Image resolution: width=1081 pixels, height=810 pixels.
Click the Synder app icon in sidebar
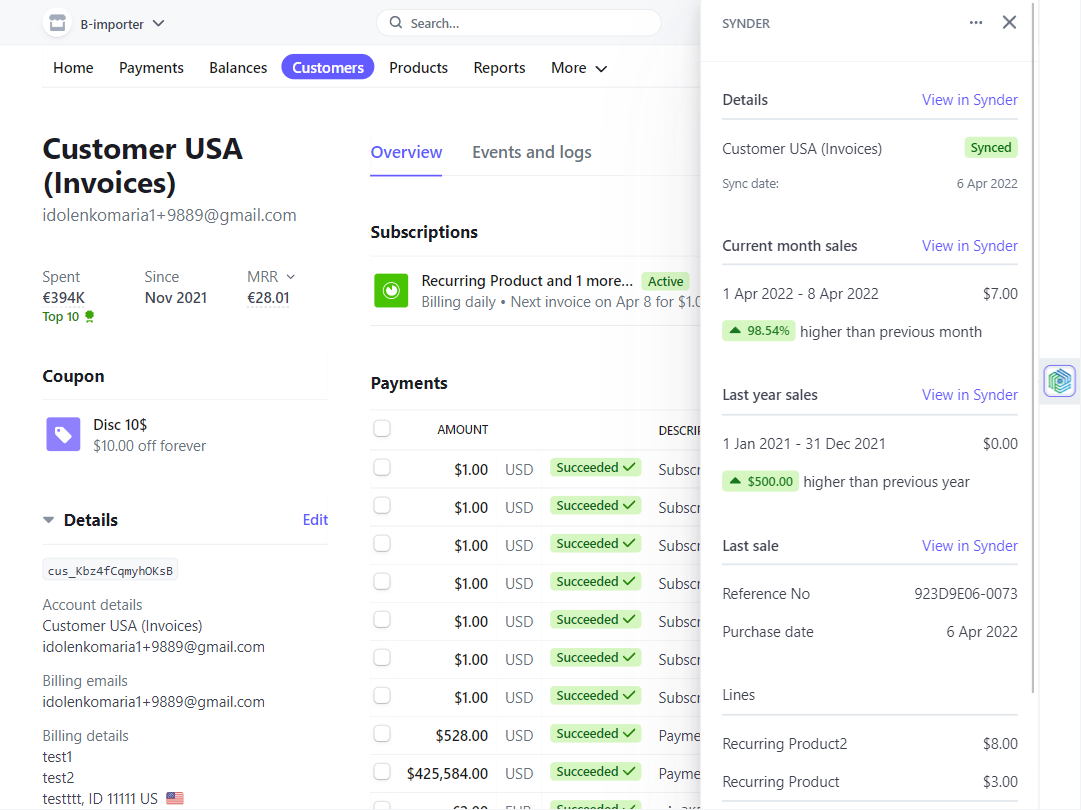(1059, 381)
